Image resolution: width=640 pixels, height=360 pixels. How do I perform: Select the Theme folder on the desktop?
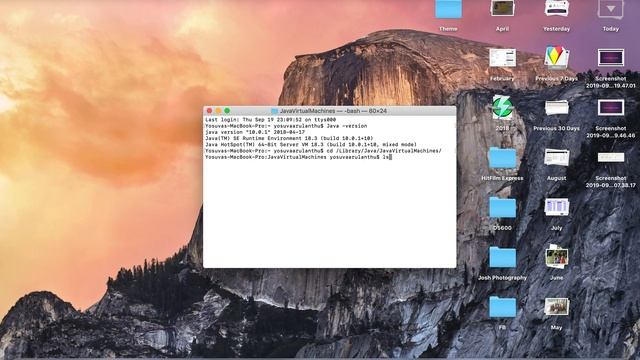448,9
